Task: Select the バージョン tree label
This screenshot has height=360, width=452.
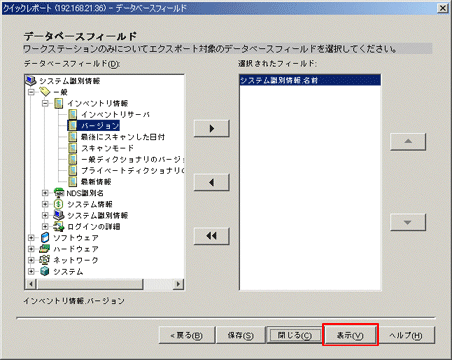Action: 100,126
